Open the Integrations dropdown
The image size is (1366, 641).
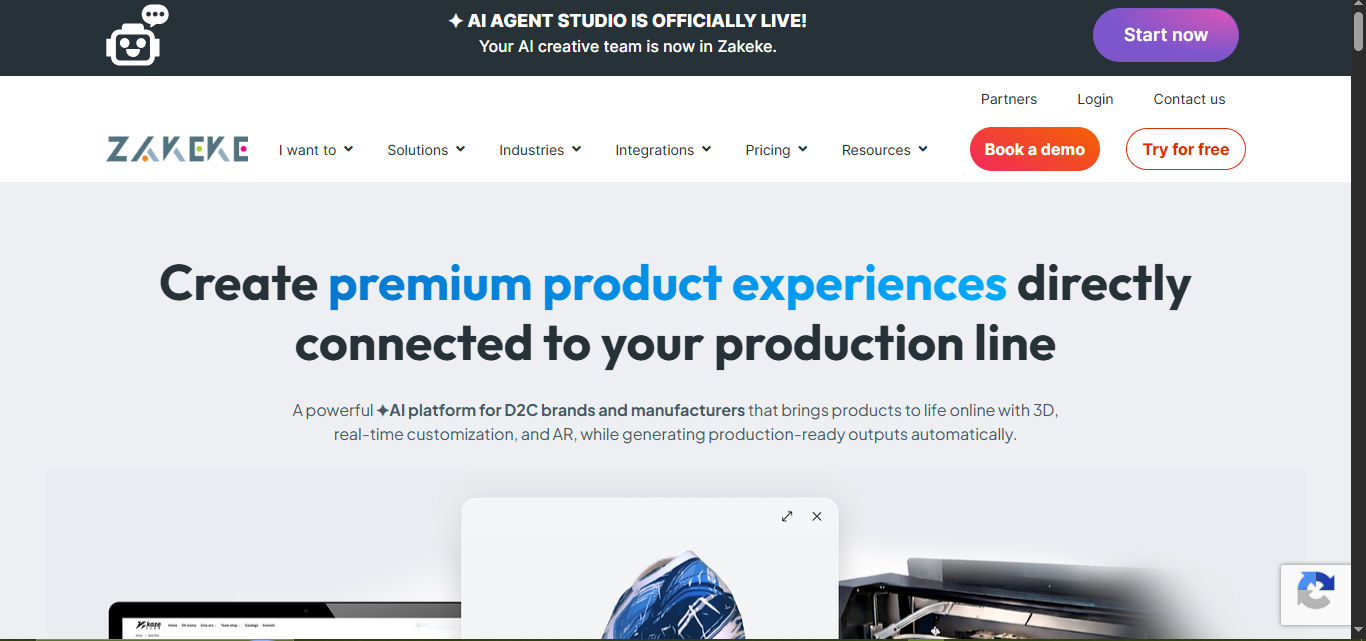663,150
